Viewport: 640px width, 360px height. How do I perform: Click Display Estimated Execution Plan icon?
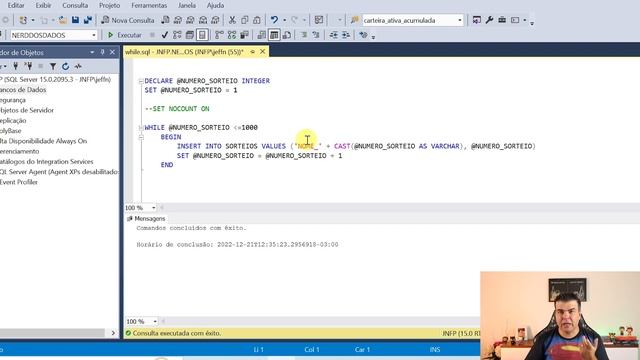[x=177, y=35]
